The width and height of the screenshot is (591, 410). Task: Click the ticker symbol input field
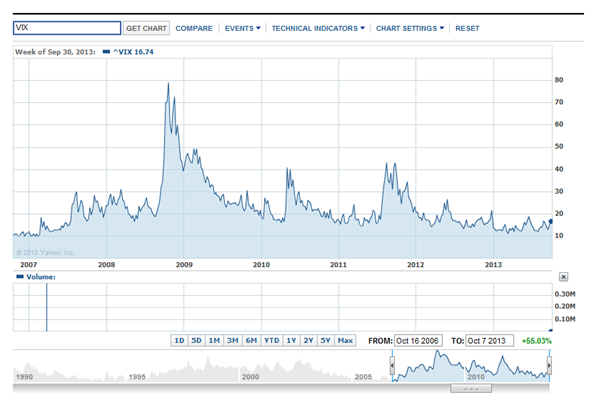pos(67,28)
